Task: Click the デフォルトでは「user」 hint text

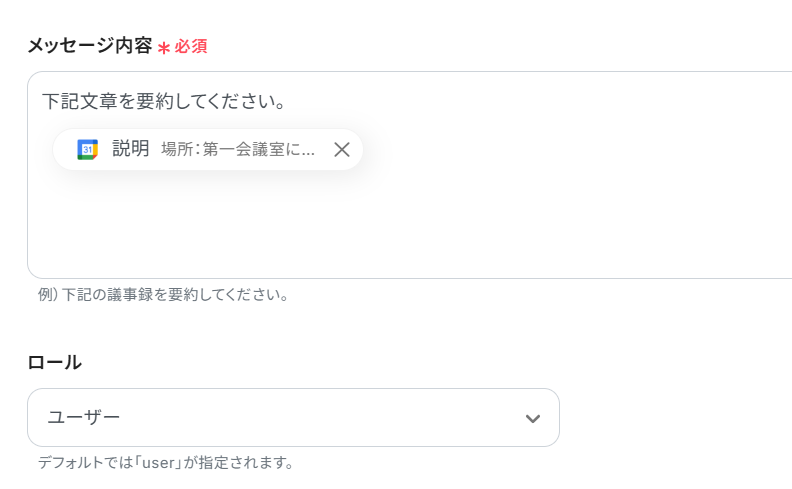Action: [166, 463]
